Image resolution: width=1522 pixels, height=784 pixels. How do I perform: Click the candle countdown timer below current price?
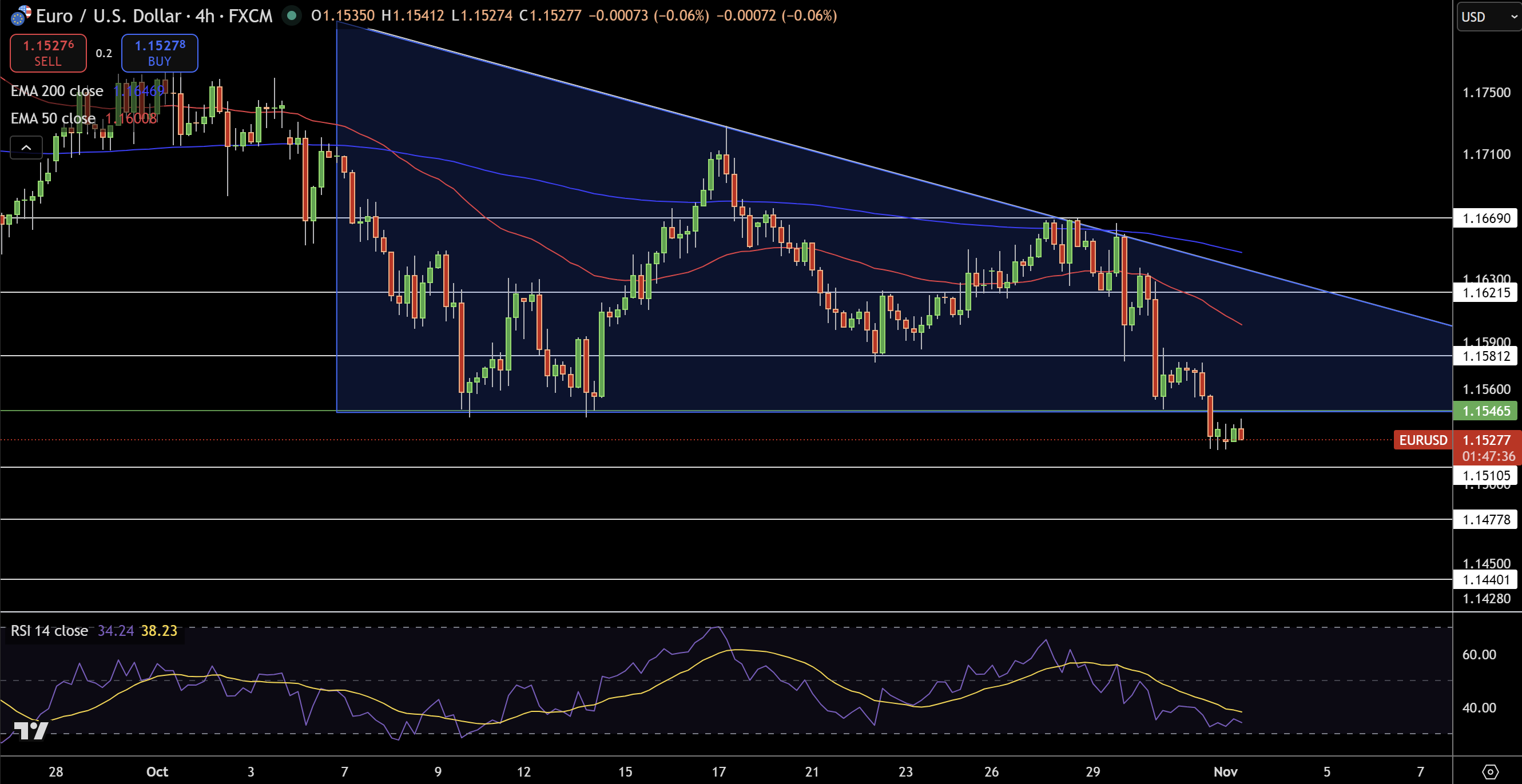point(1486,456)
